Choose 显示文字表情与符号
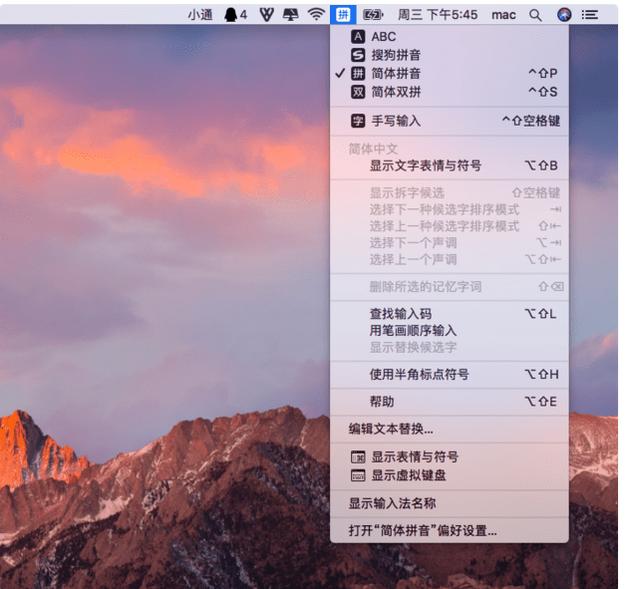The image size is (625, 589). tap(449, 165)
